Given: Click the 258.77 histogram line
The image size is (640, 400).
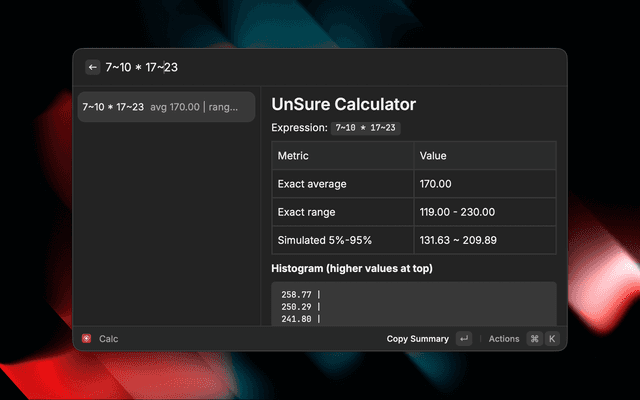Looking at the screenshot, I should 300,295.
